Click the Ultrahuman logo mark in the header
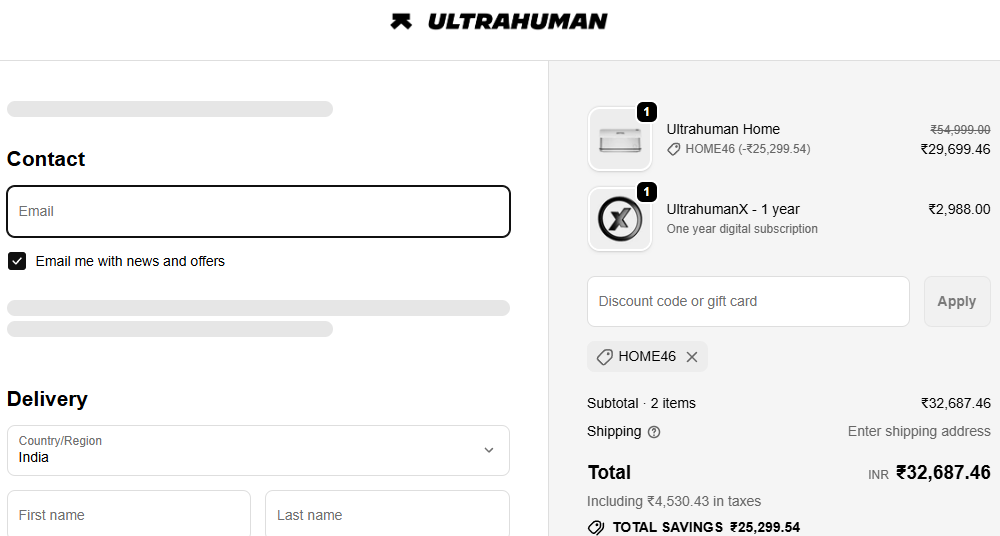1000x536 pixels. point(401,21)
